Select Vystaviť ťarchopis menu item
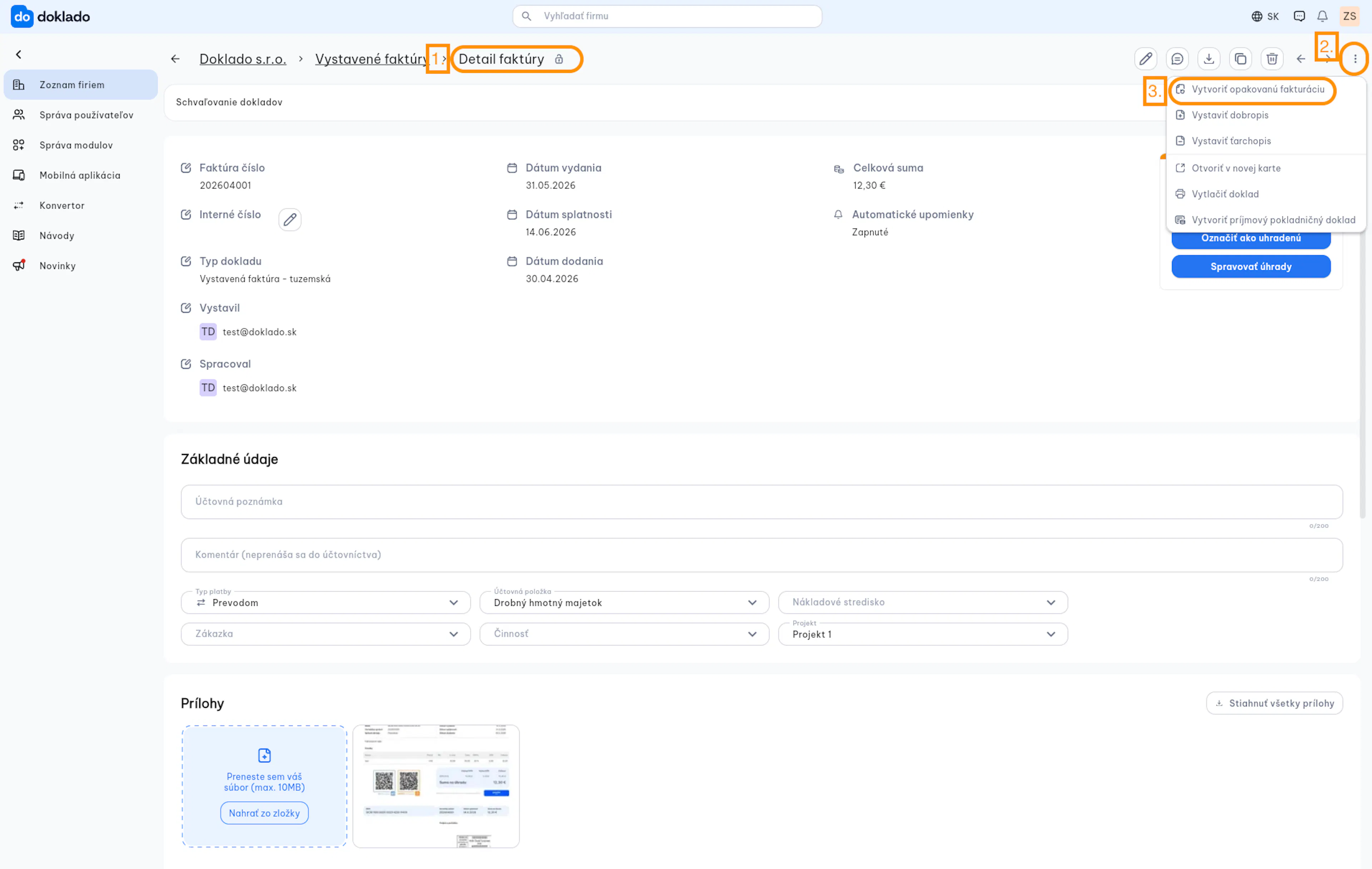The image size is (1372, 869). 1266,141
